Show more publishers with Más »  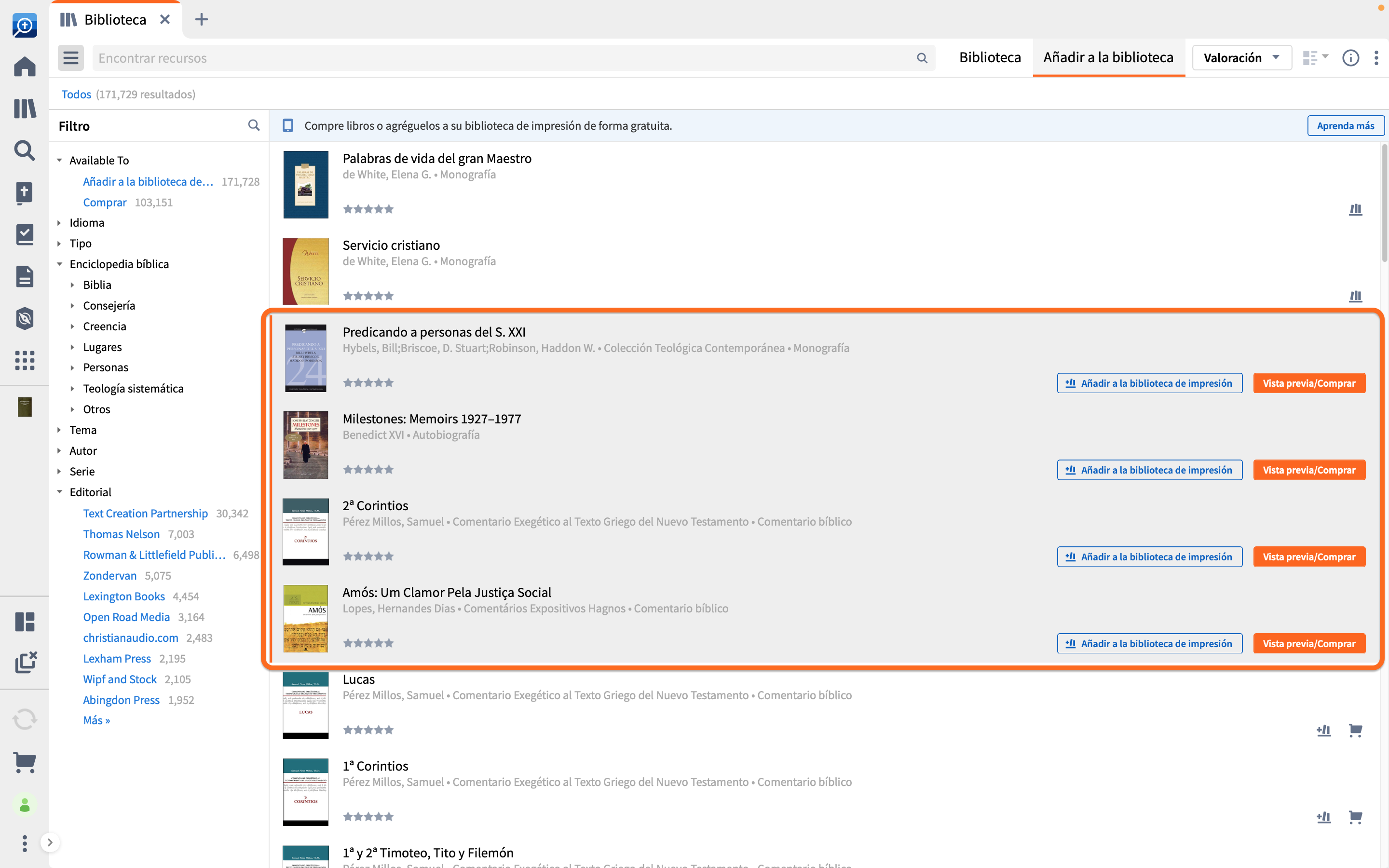[96, 720]
